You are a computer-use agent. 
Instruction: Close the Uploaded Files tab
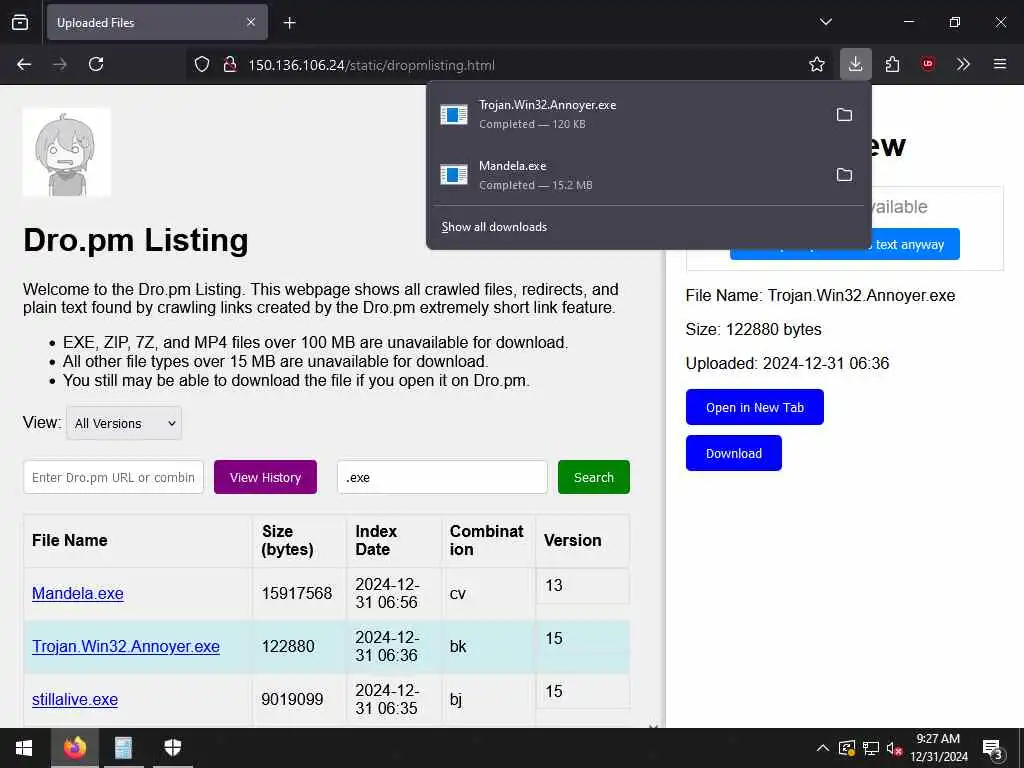tap(251, 23)
